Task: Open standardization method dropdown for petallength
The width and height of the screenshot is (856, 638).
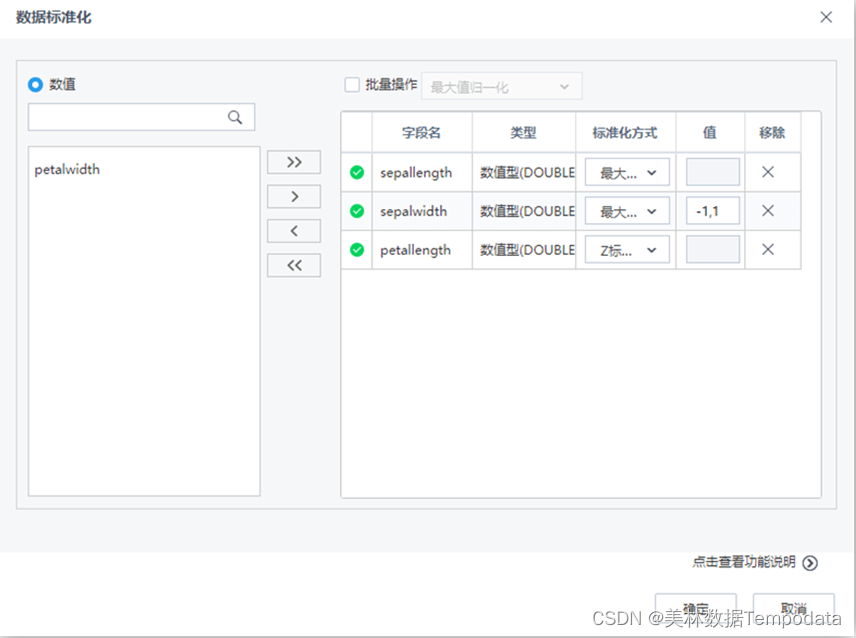Action: [627, 250]
